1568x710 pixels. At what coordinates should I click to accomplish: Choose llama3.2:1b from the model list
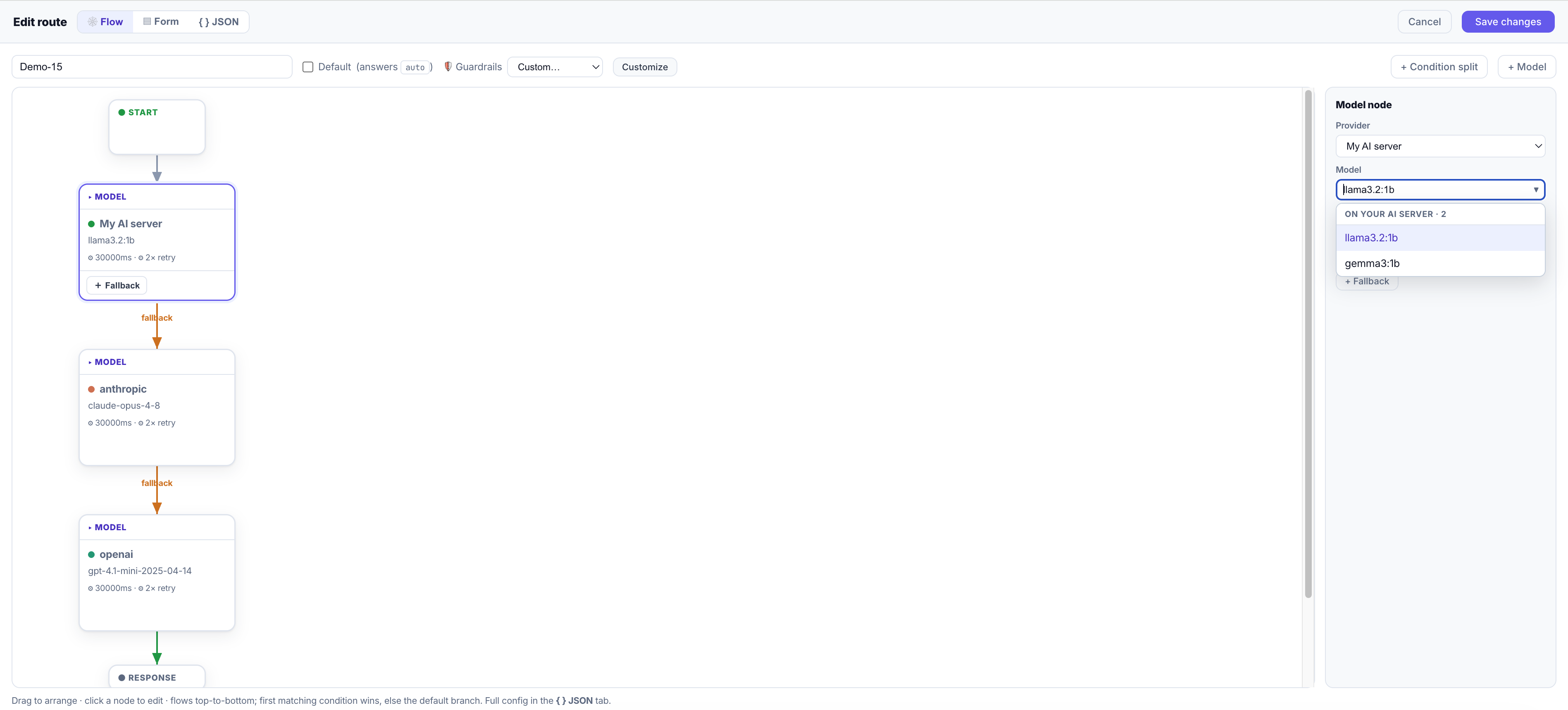pos(1440,238)
